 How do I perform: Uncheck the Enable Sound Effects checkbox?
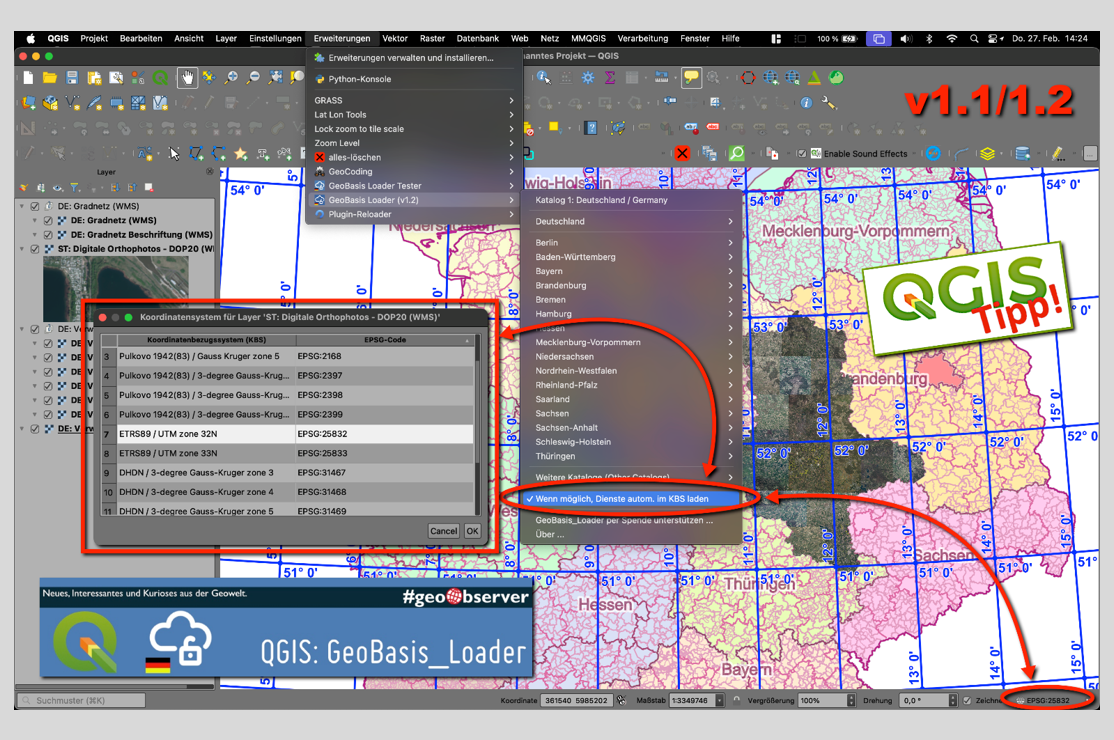point(800,153)
